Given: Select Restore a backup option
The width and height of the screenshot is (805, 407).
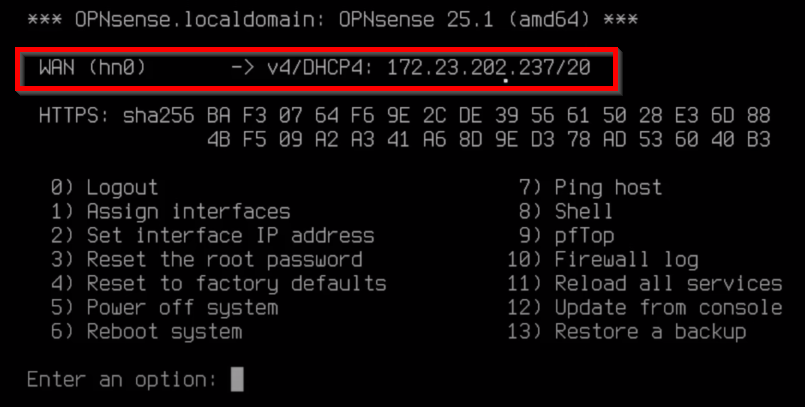Looking at the screenshot, I should (x=627, y=332).
